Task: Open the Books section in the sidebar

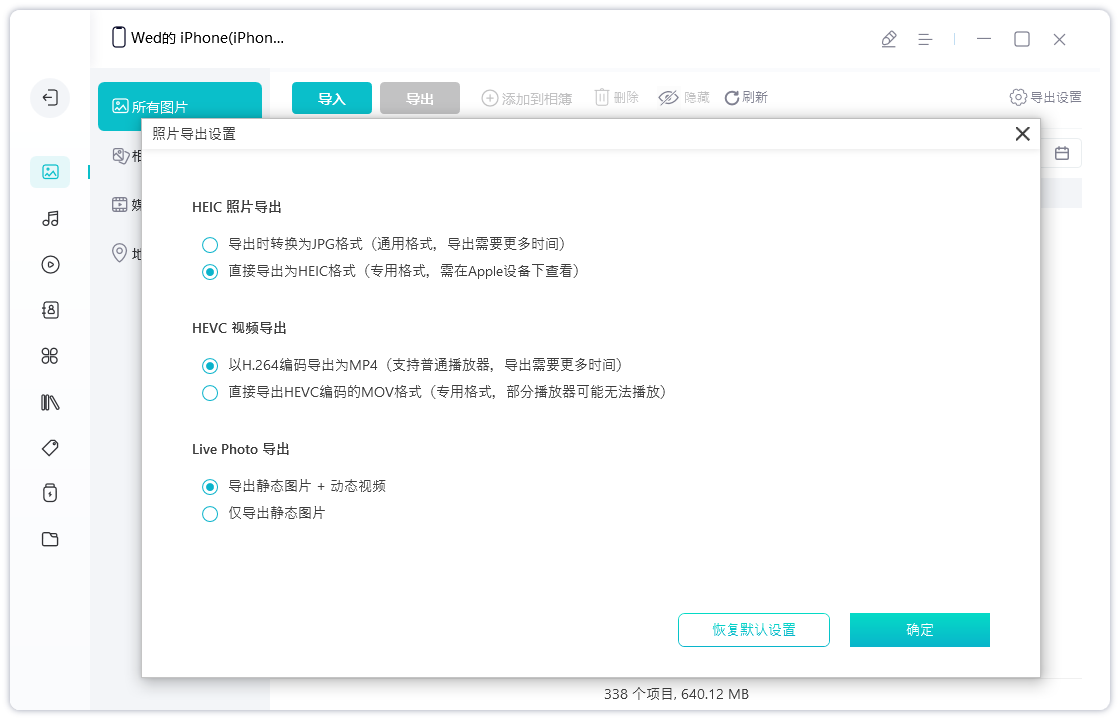Action: click(50, 401)
